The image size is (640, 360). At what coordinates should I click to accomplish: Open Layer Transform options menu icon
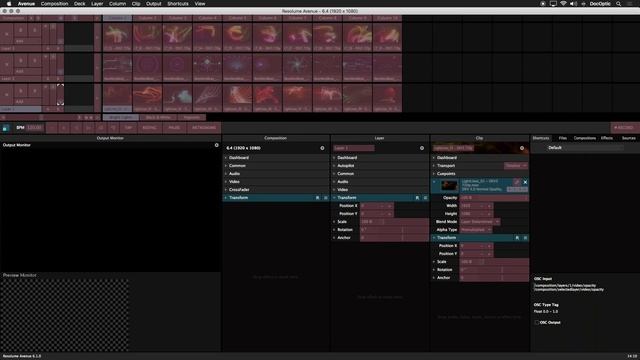[x=425, y=198]
